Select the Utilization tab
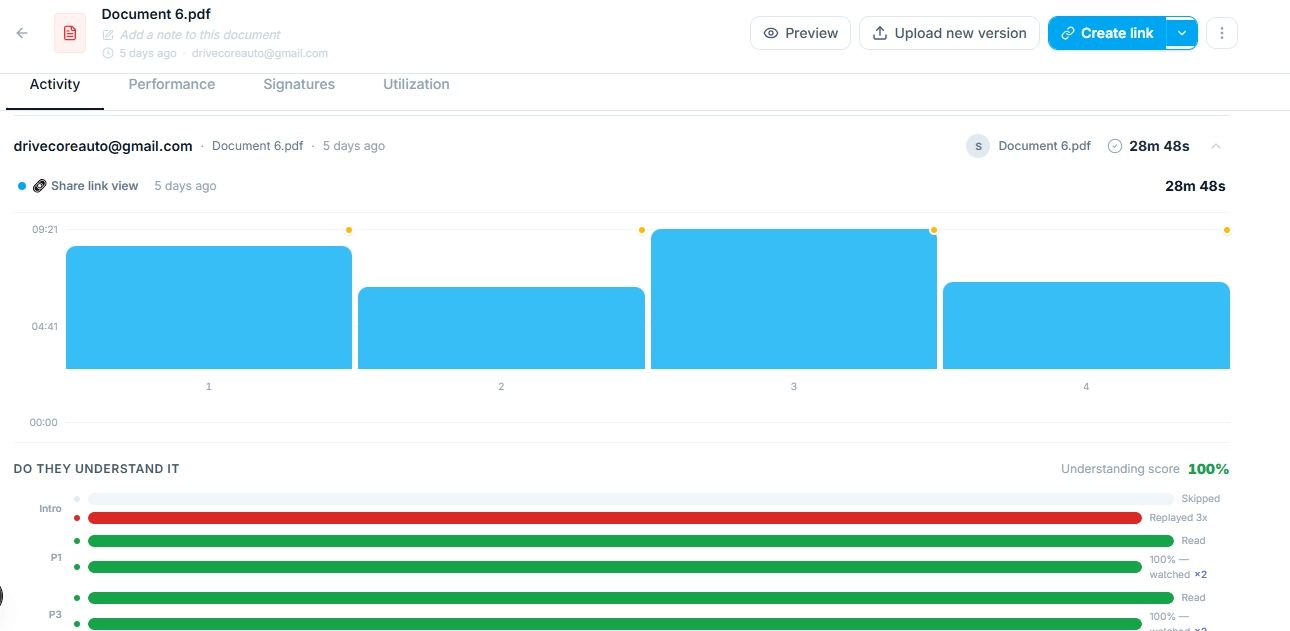Image resolution: width=1290 pixels, height=631 pixels. tap(416, 84)
